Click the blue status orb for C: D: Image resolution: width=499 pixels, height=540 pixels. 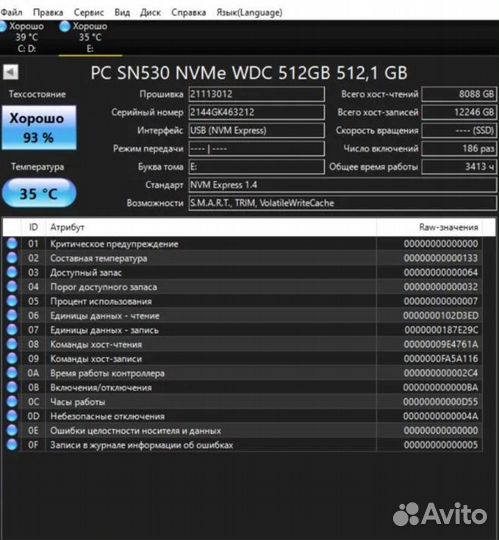click(2, 27)
